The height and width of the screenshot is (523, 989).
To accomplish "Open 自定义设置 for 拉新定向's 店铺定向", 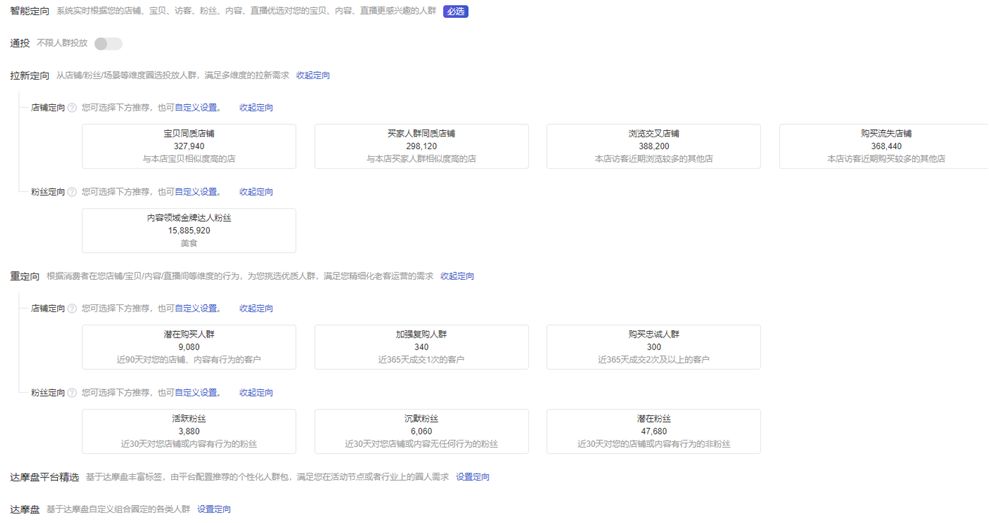I will coord(196,108).
